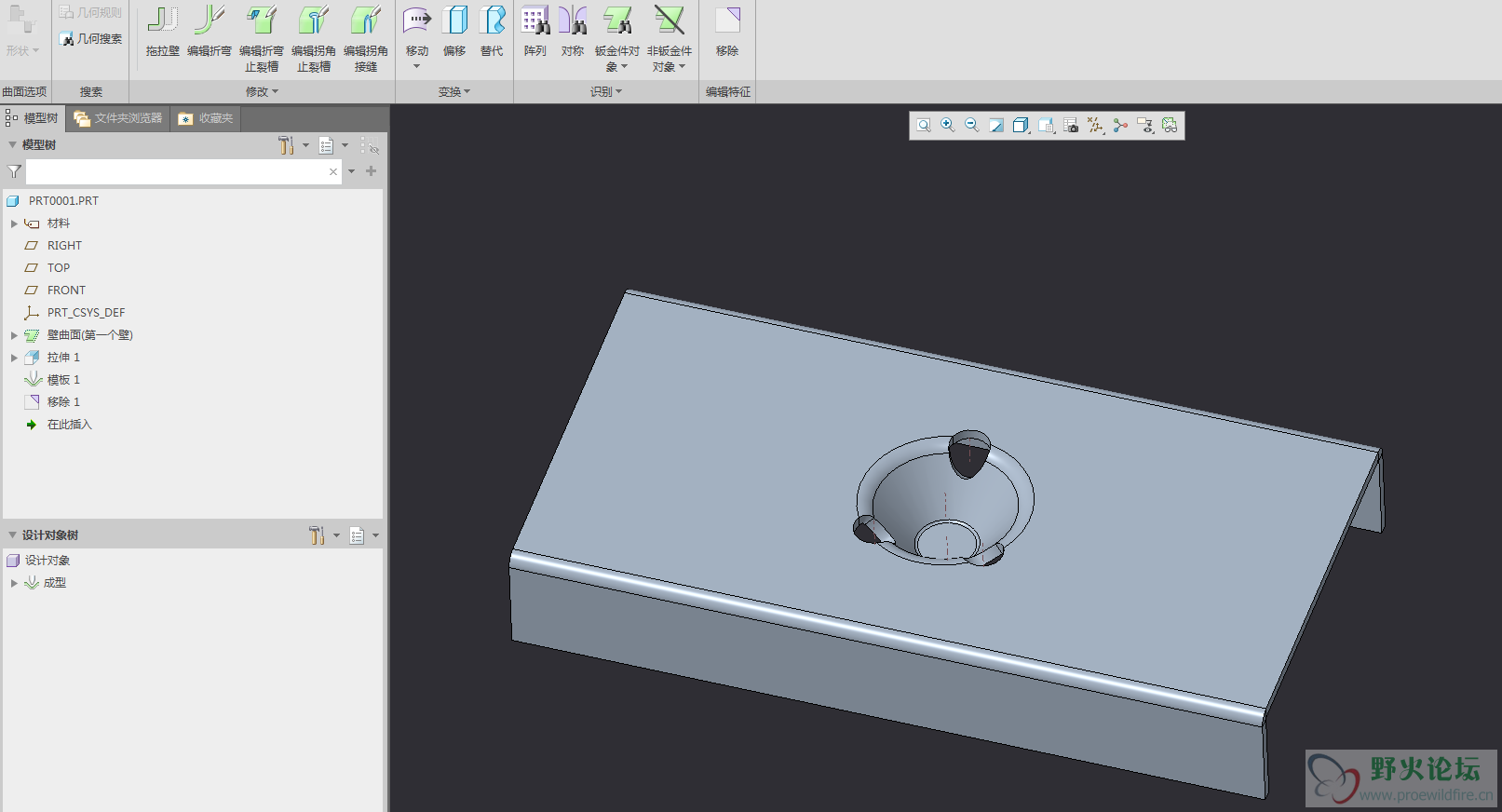Image resolution: width=1502 pixels, height=812 pixels.
Task: Click the zoom out magnifier icon
Action: coord(972,126)
